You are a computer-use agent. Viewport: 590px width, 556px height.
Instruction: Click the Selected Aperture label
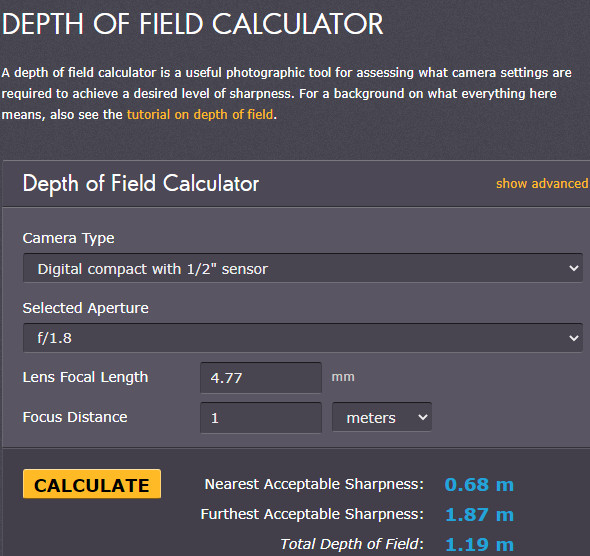85,308
